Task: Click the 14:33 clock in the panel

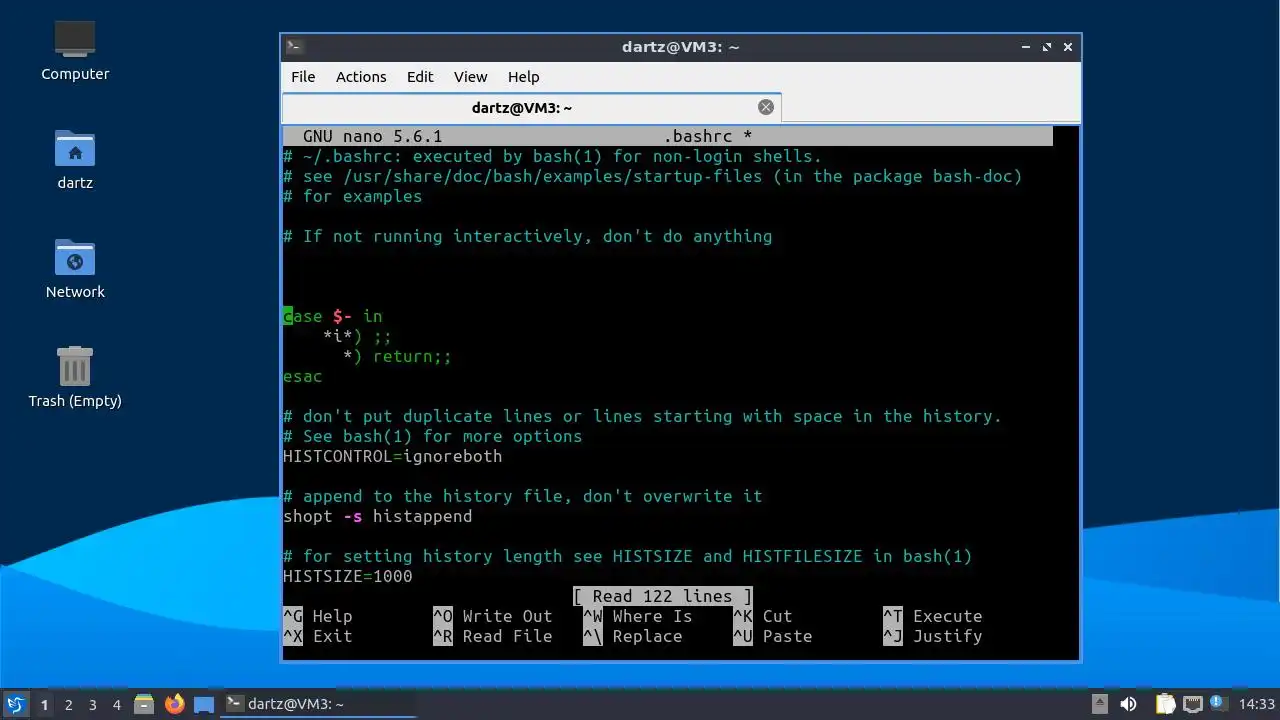Action: click(1257, 704)
